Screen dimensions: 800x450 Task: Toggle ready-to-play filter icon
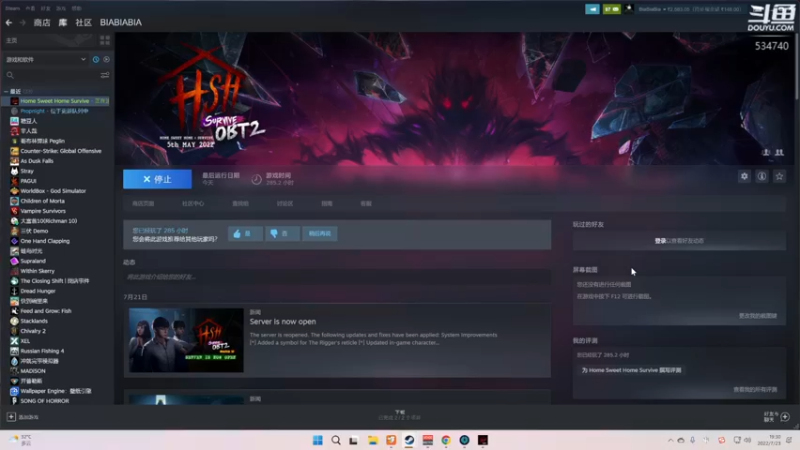106,59
